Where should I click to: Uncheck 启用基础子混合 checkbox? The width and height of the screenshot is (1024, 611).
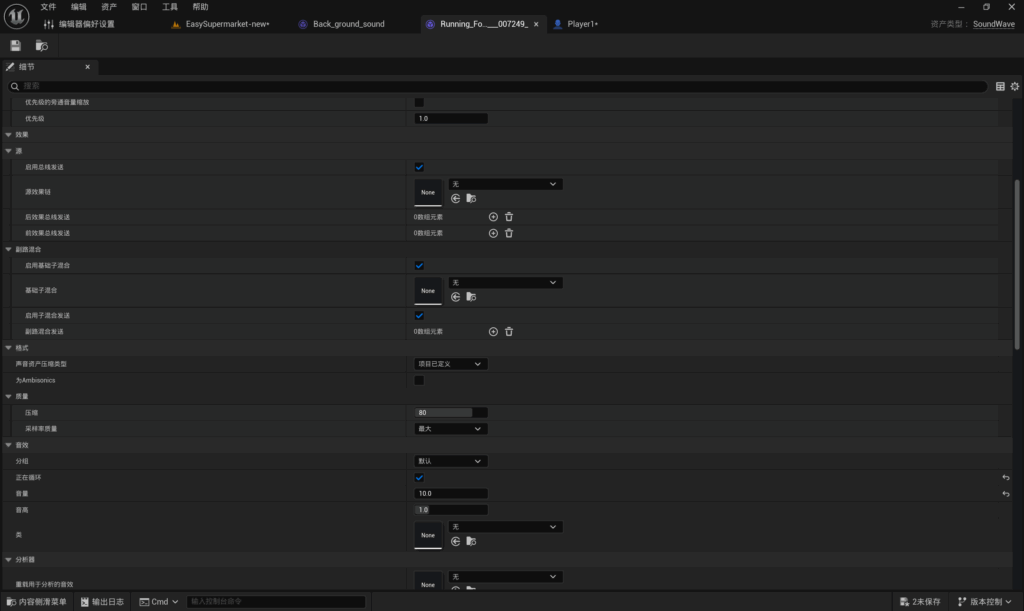(x=419, y=266)
